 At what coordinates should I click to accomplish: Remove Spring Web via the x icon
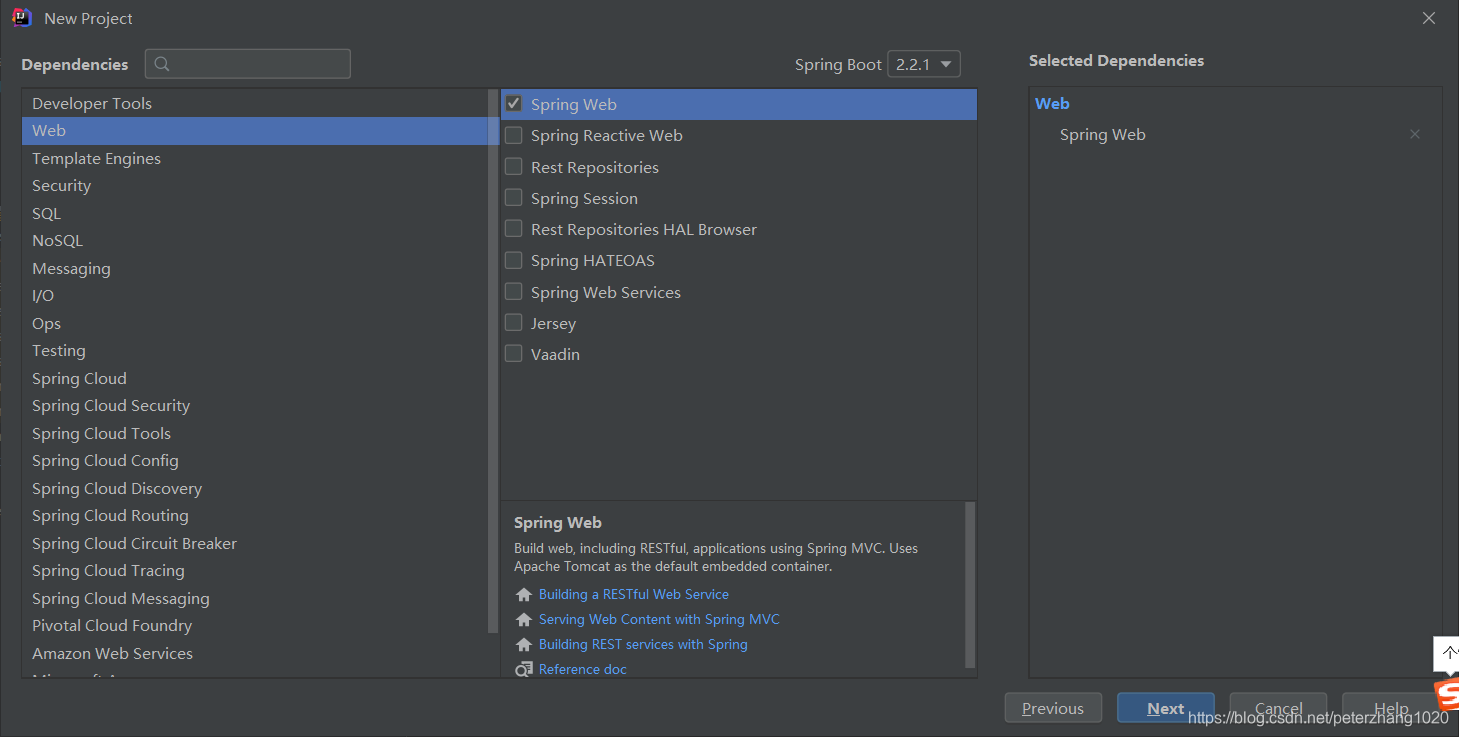pos(1415,134)
